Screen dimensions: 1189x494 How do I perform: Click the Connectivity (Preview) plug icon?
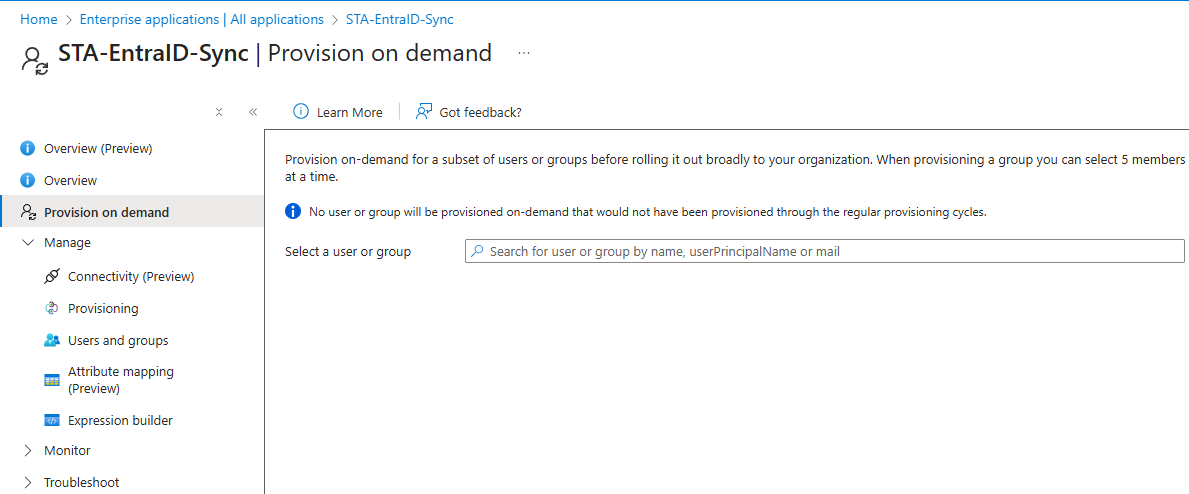(52, 277)
